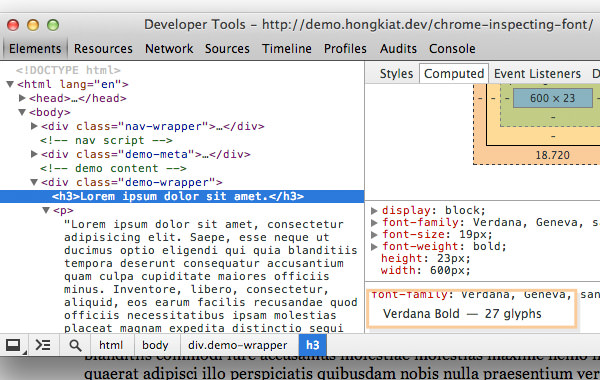Click the green zoom window button
This screenshot has width=600, height=380.
(x=53, y=25)
